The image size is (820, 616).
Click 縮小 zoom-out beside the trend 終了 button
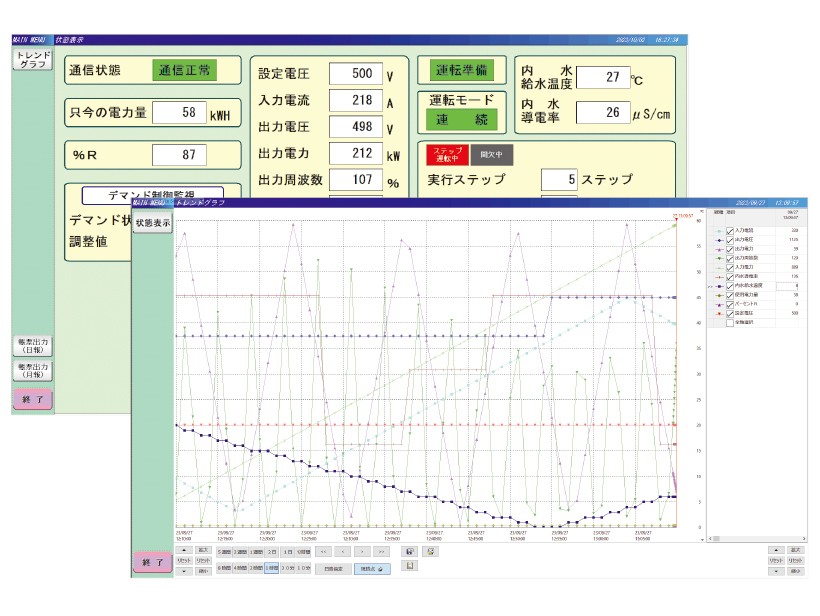203,571
